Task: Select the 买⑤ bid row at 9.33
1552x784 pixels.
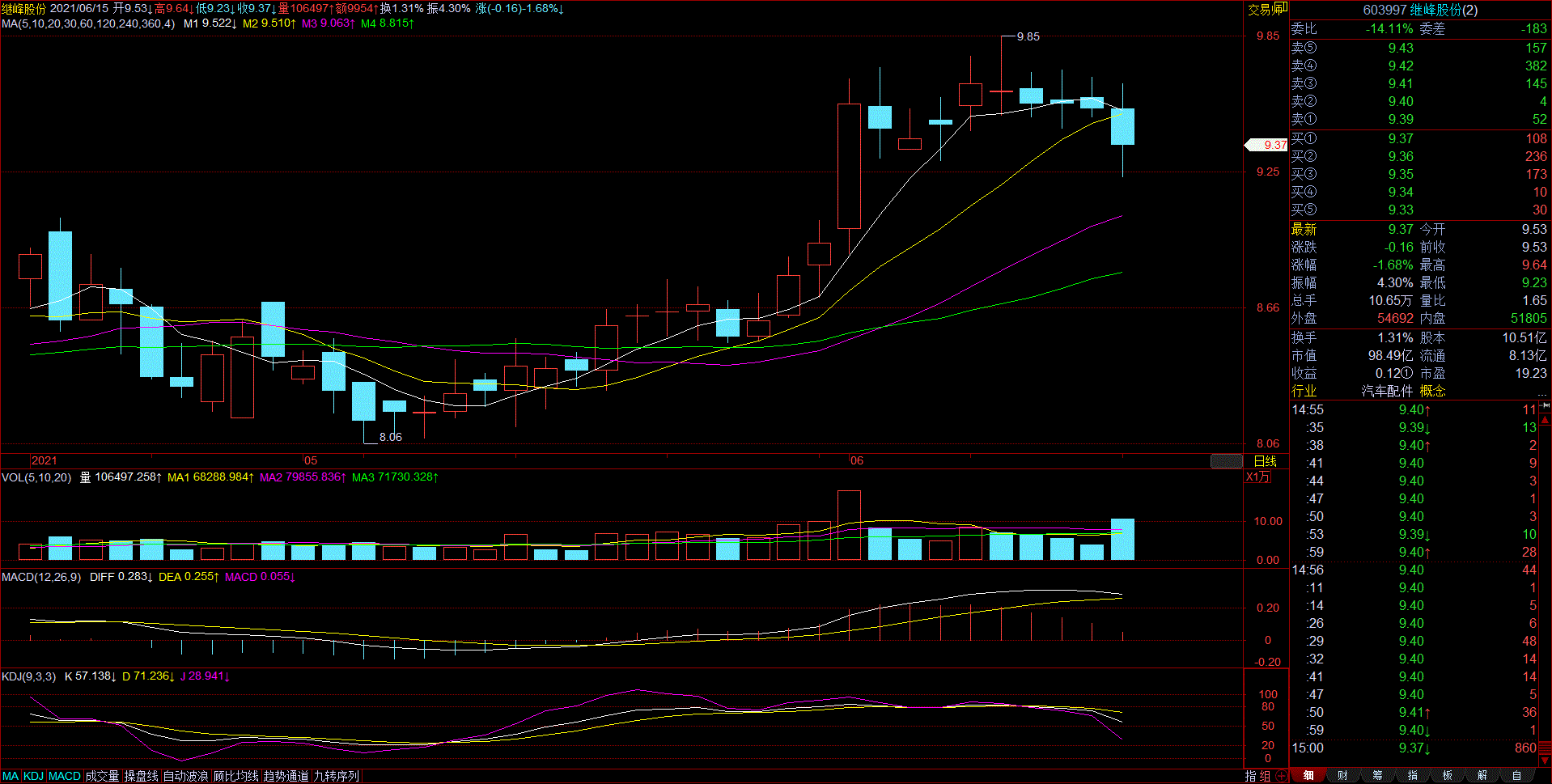Action: [x=1419, y=210]
